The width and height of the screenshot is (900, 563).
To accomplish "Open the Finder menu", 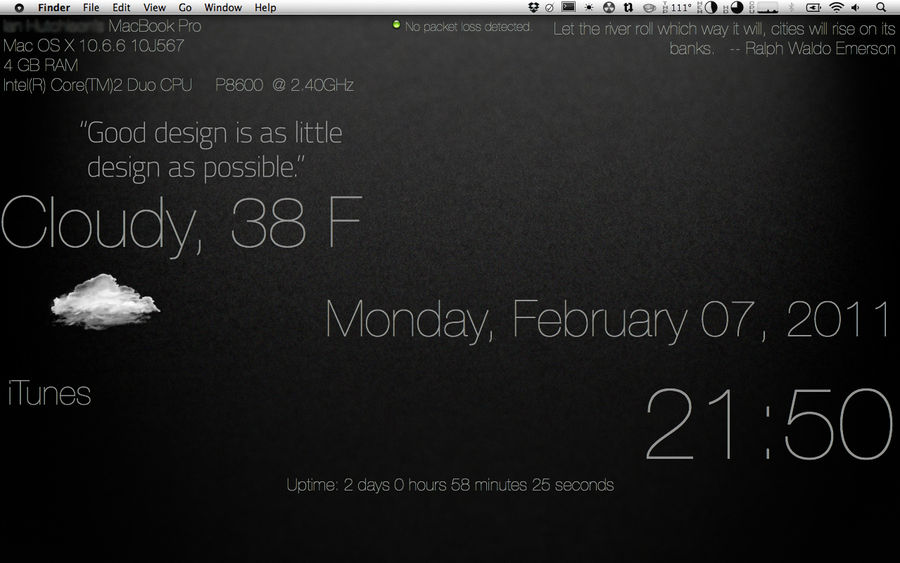I will [x=54, y=7].
